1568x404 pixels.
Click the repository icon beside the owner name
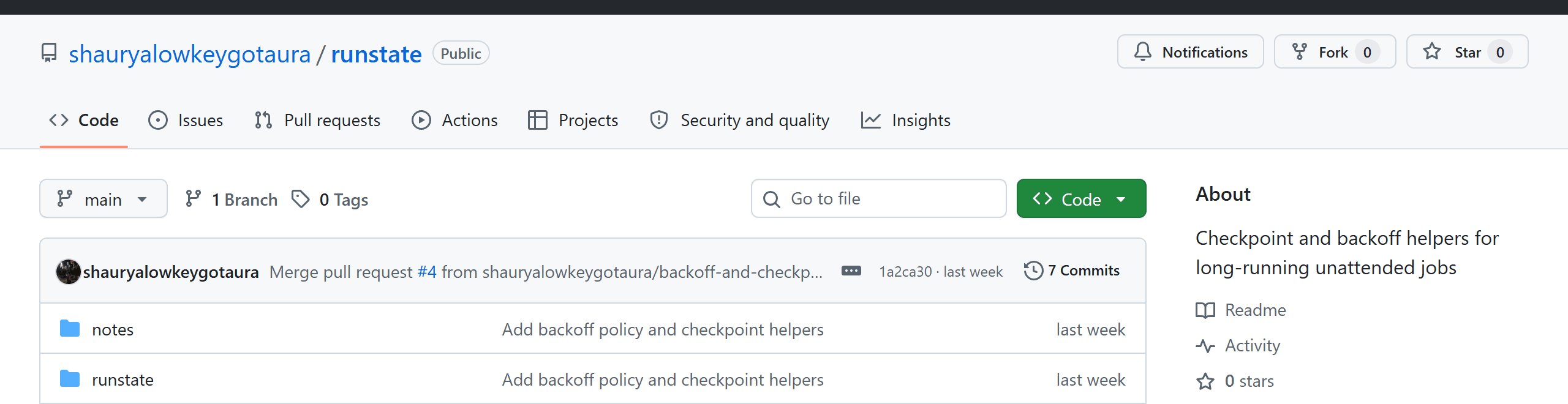click(x=49, y=53)
